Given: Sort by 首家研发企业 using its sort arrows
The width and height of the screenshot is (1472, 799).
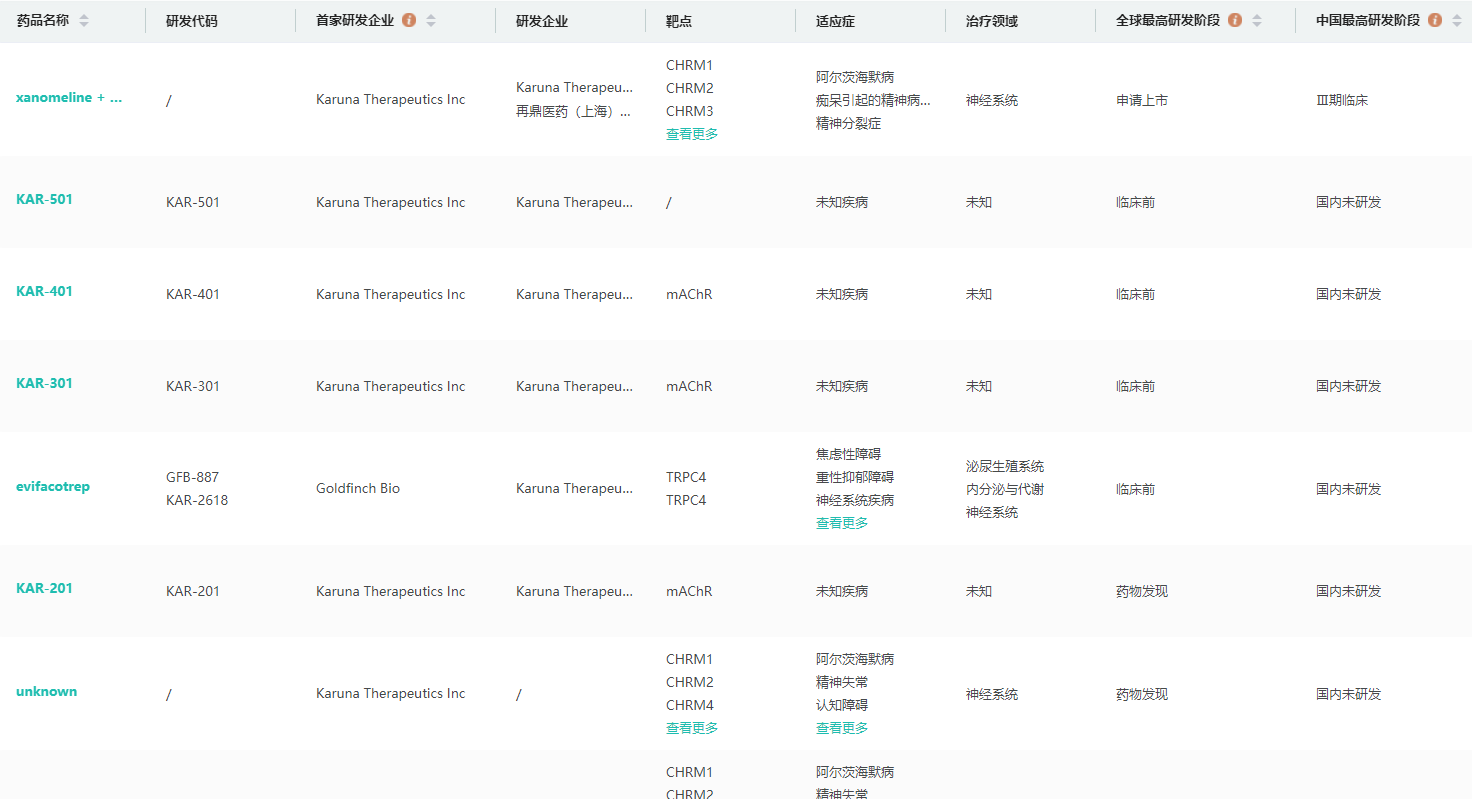Looking at the screenshot, I should 431,21.
